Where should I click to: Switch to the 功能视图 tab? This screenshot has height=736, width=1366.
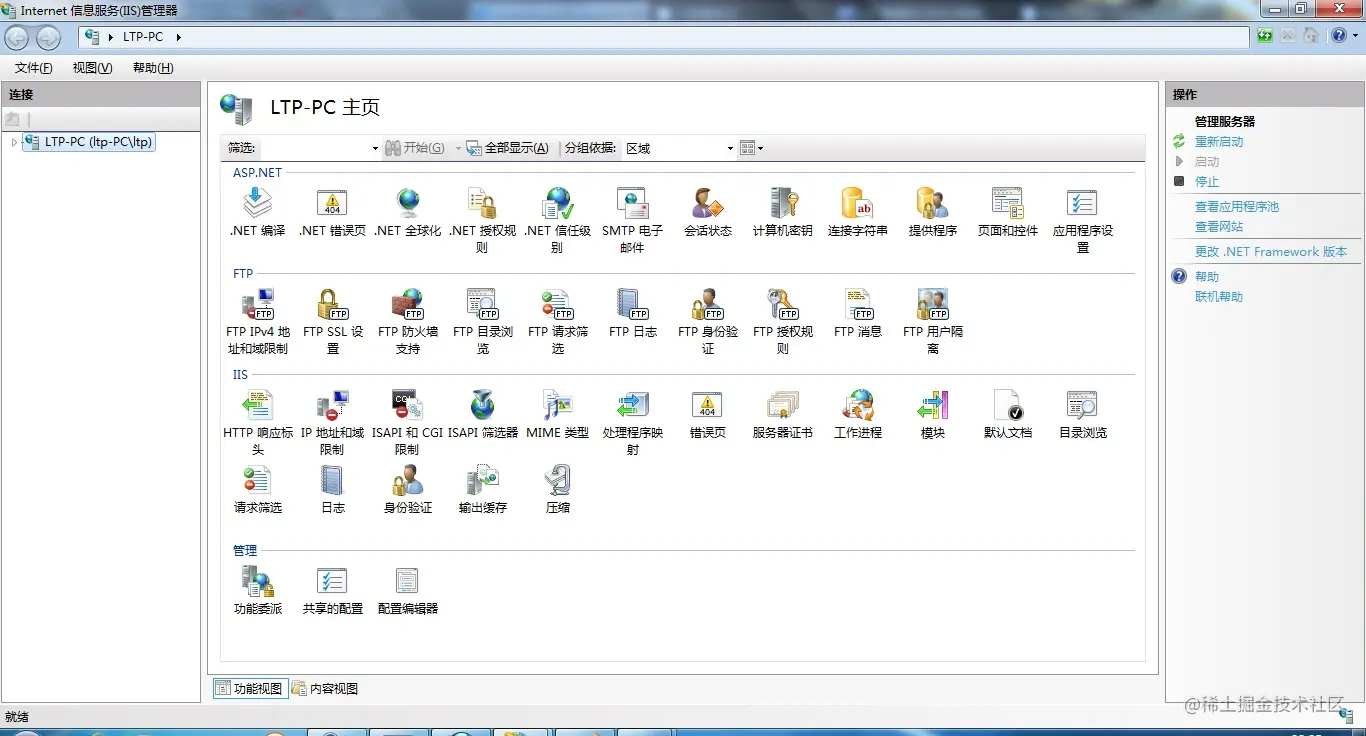click(x=251, y=688)
